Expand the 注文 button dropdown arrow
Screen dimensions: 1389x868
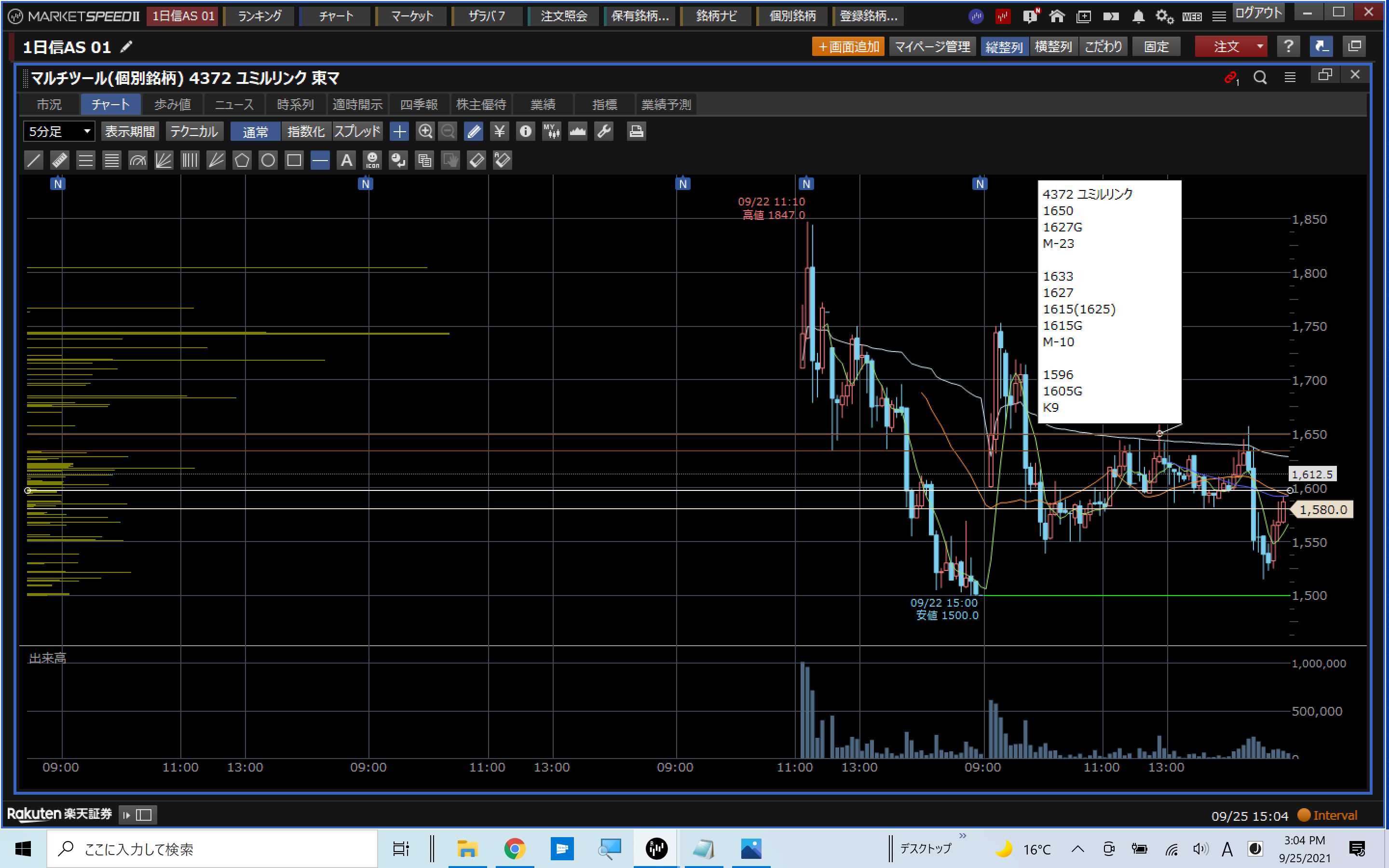pos(1260,46)
